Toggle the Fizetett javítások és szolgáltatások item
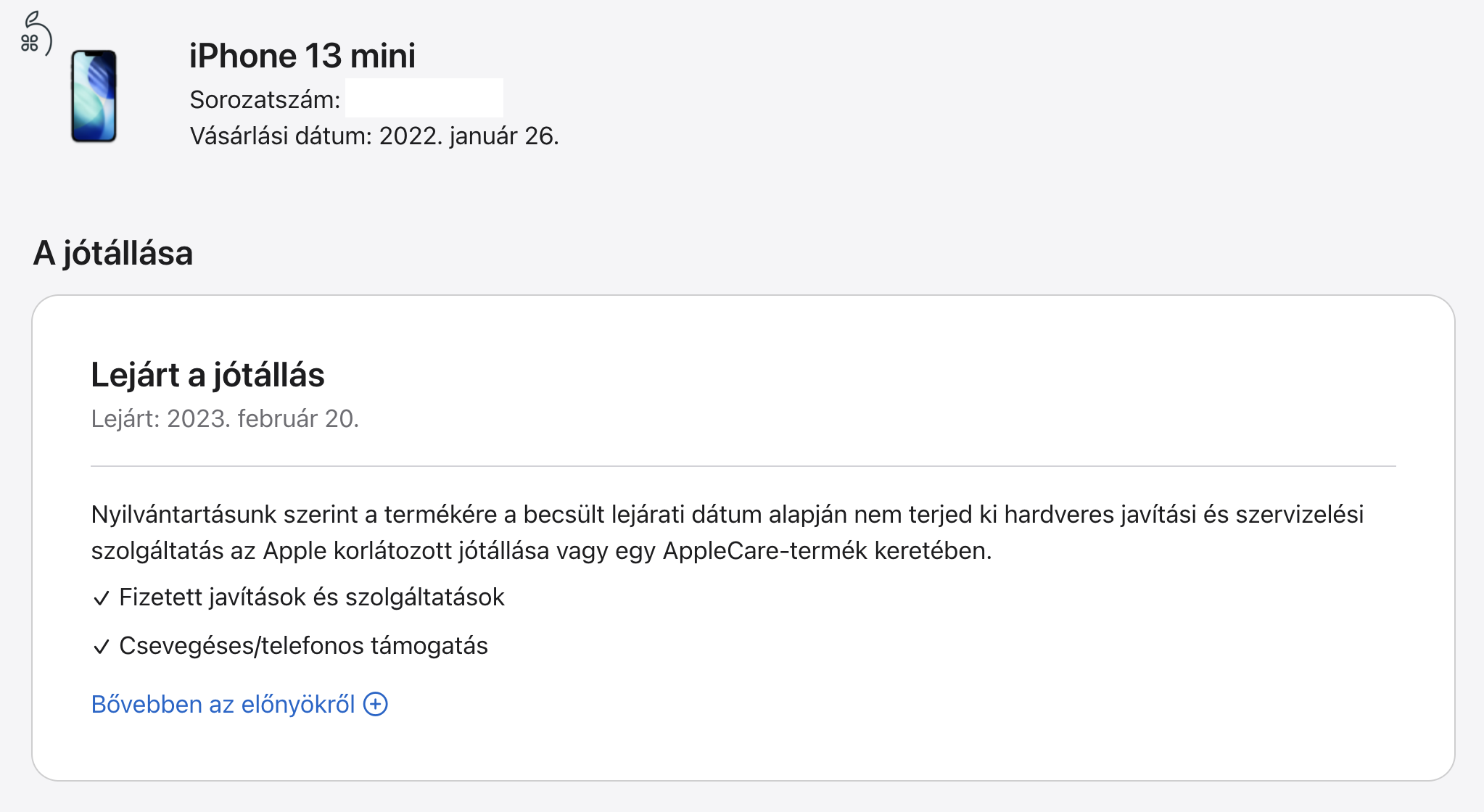This screenshot has width=1484, height=812. [x=312, y=597]
